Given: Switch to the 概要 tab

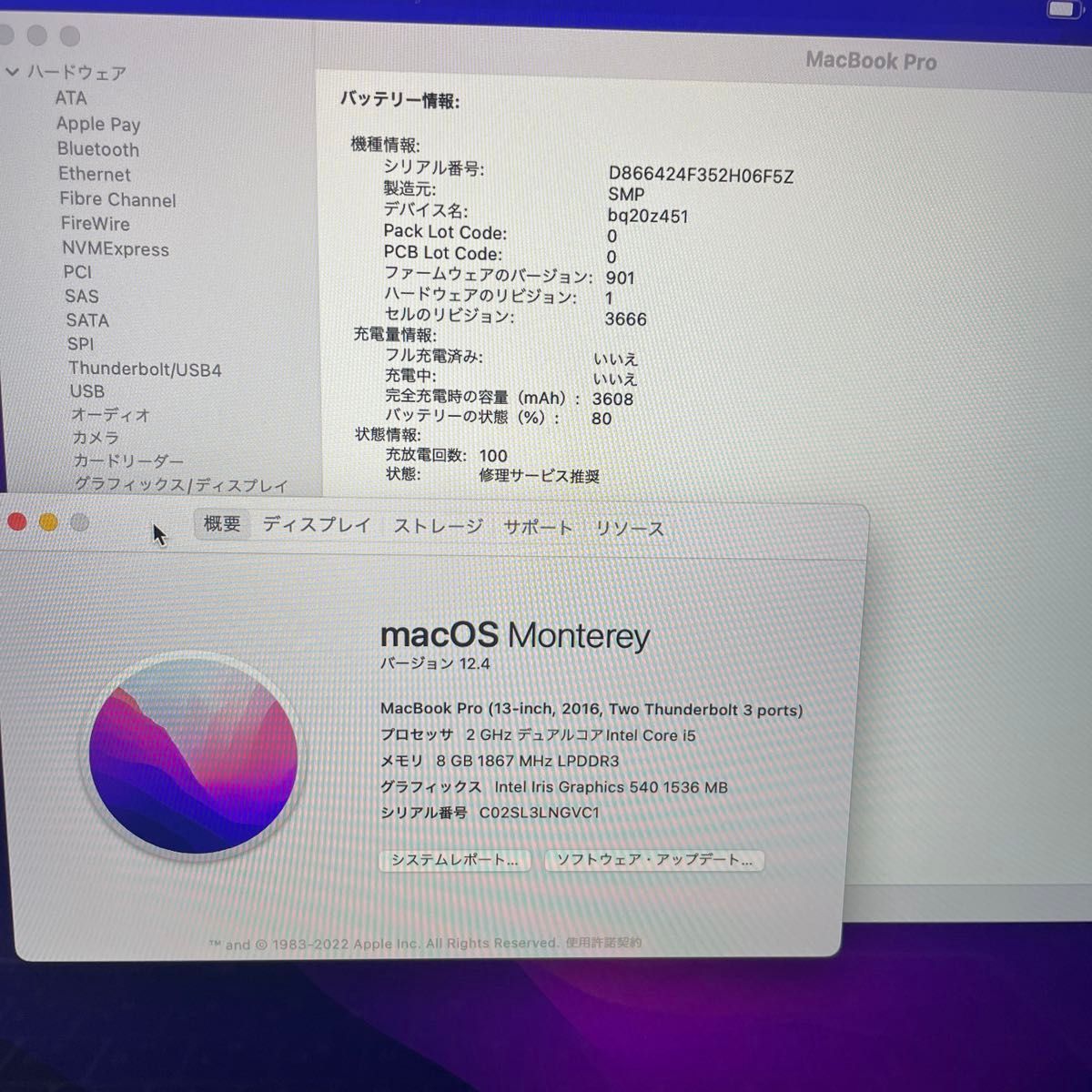Looking at the screenshot, I should coord(222,524).
